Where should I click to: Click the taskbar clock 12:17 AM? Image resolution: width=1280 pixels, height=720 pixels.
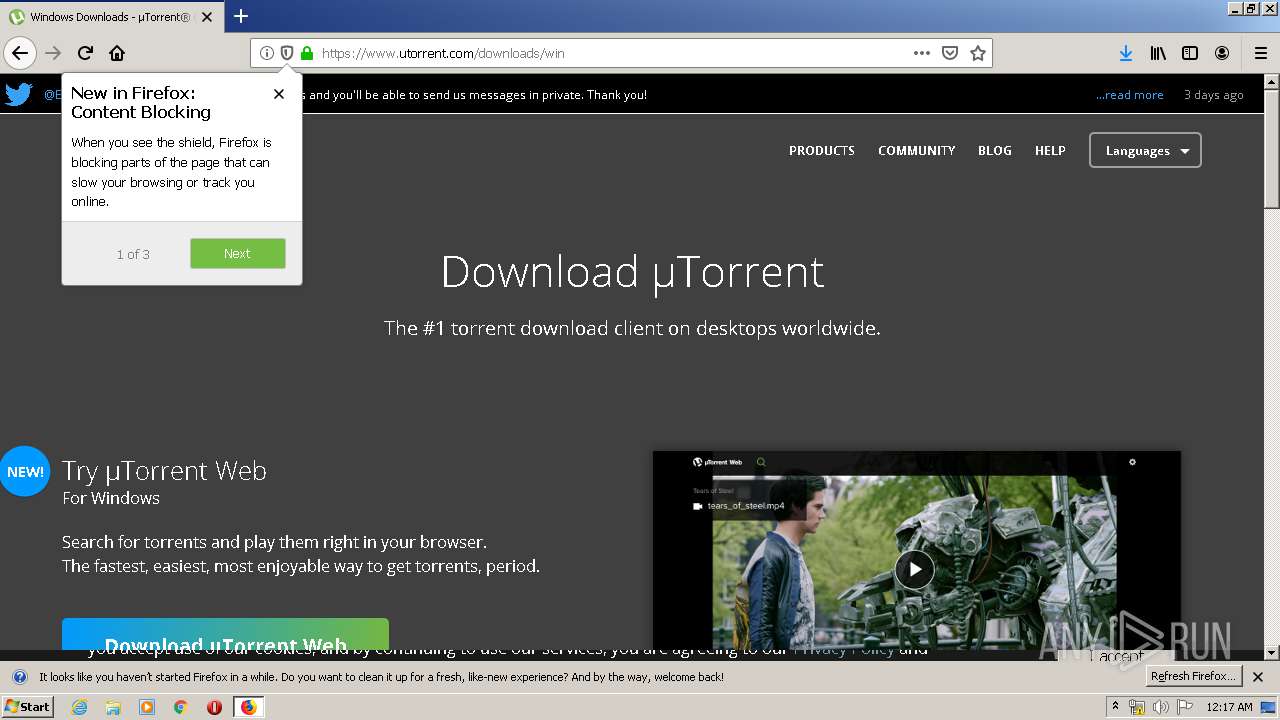(x=1230, y=707)
